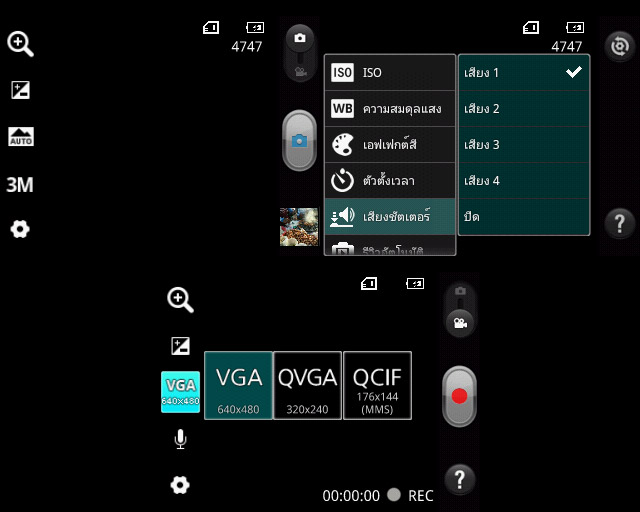The image size is (640, 512).
Task: Click the help icon below the record button
Action: click(x=459, y=478)
